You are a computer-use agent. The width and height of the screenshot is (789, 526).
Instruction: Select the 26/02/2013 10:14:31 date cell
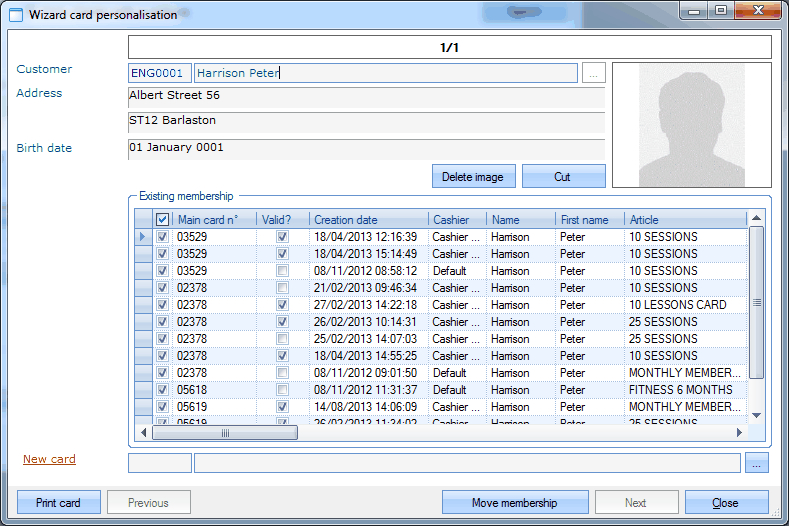point(368,322)
